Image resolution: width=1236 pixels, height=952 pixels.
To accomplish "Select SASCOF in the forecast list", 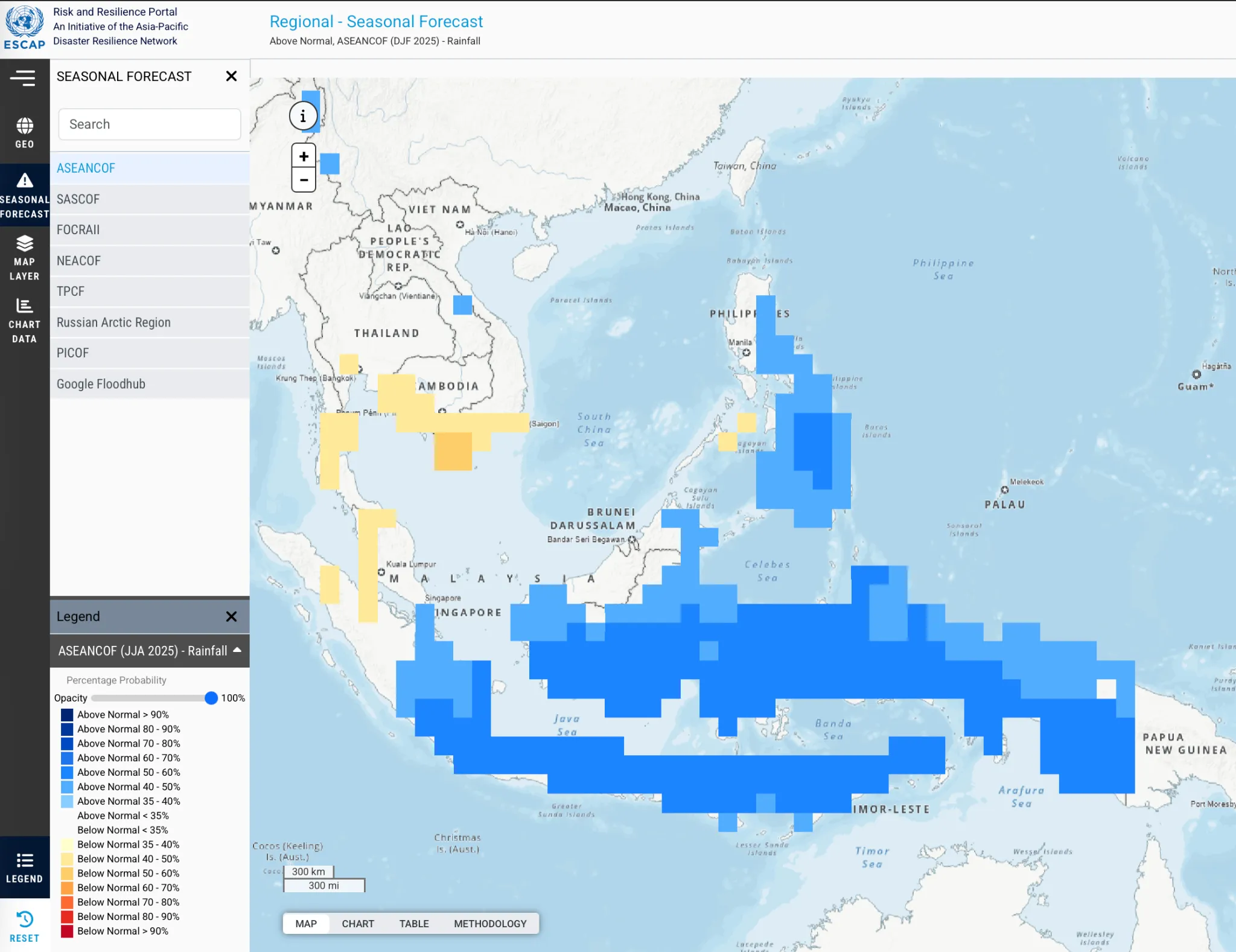I will tap(150, 199).
